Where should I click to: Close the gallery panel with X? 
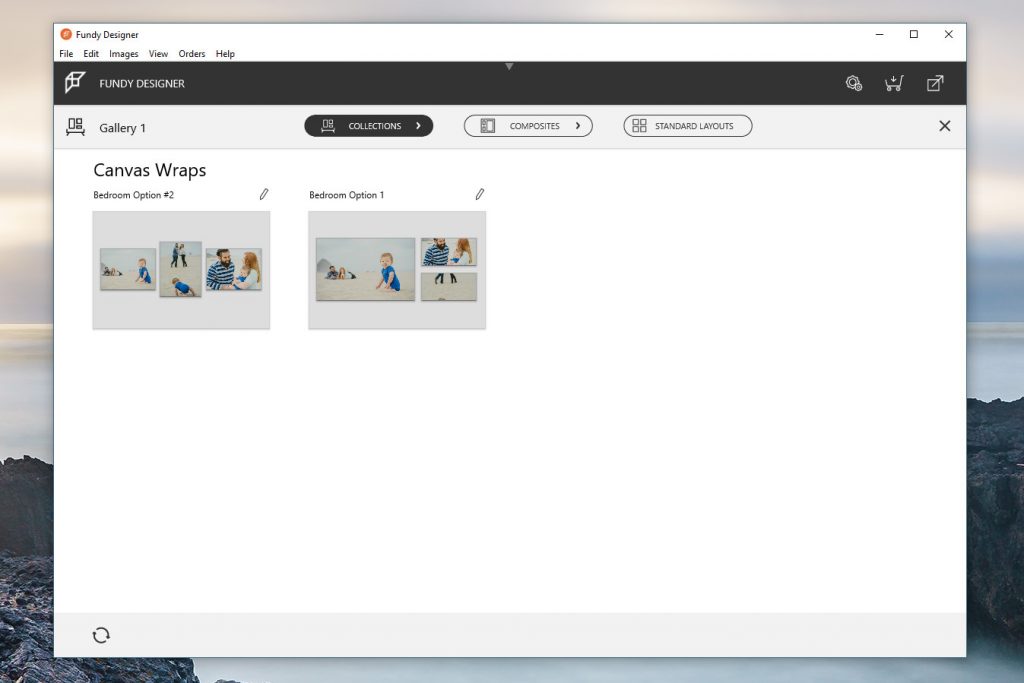[944, 126]
